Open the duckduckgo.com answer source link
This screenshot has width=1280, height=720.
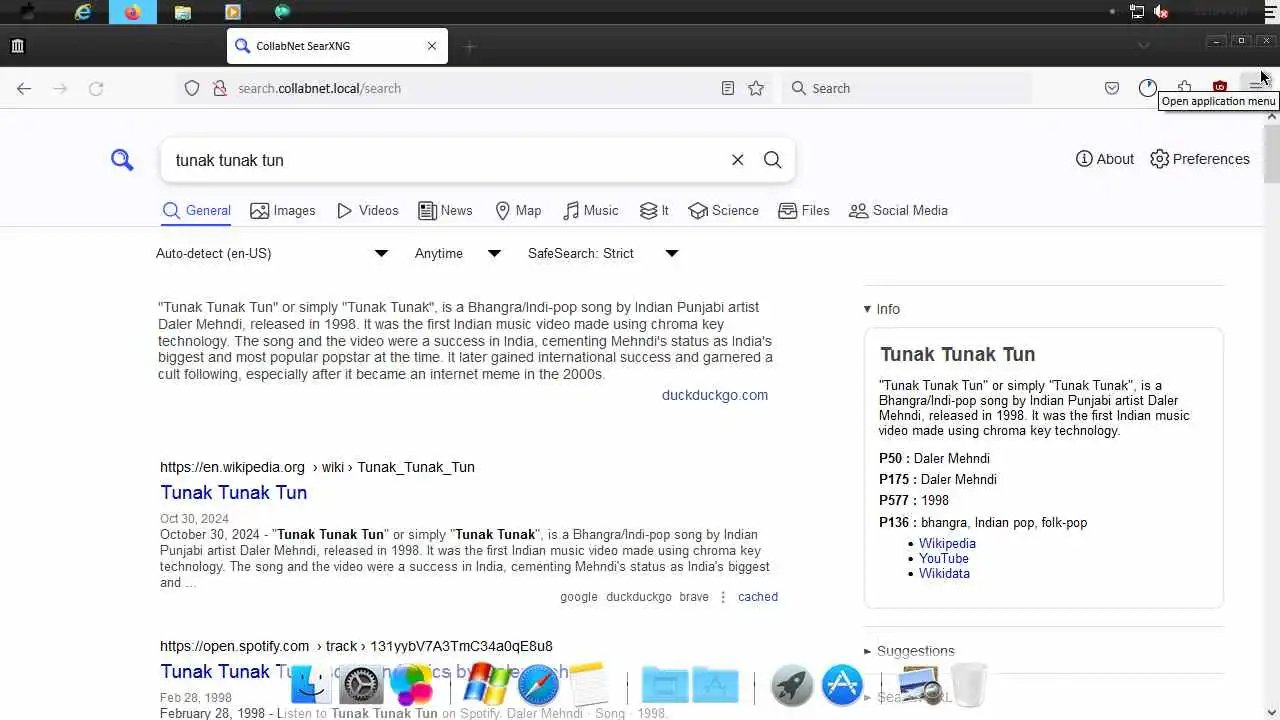coord(715,395)
